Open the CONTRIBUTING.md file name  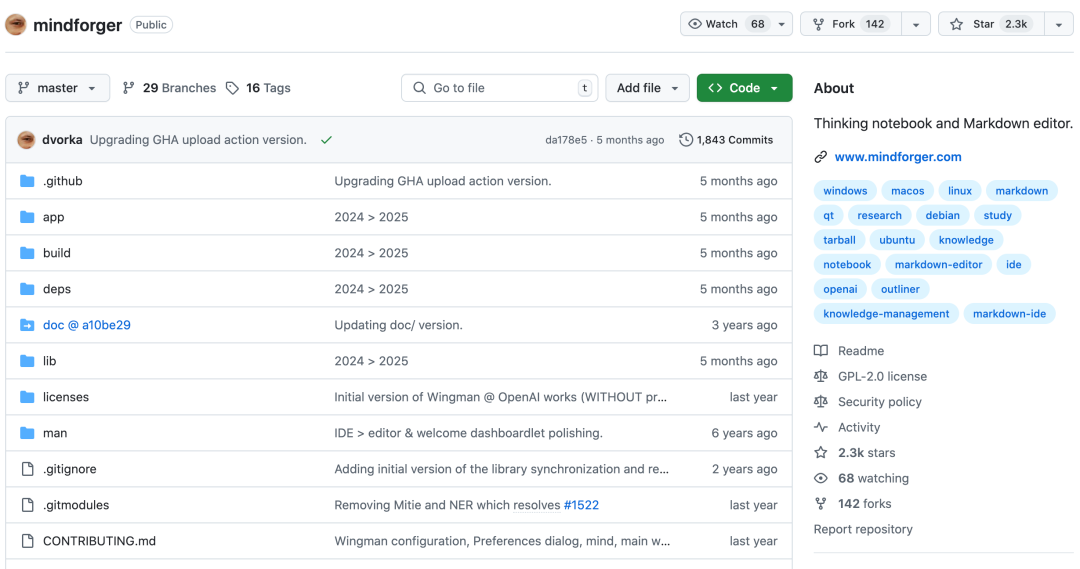(99, 541)
